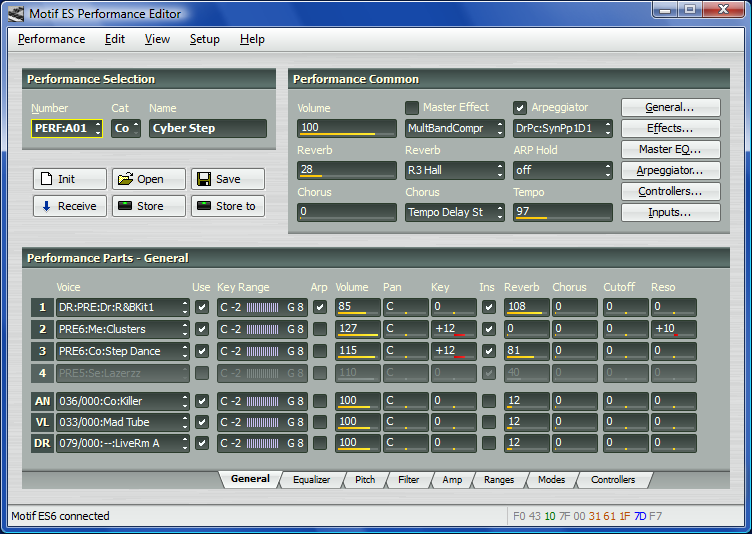Click the performance Name field Cyber Step
Screen dimensions: 752x534
(x=208, y=128)
